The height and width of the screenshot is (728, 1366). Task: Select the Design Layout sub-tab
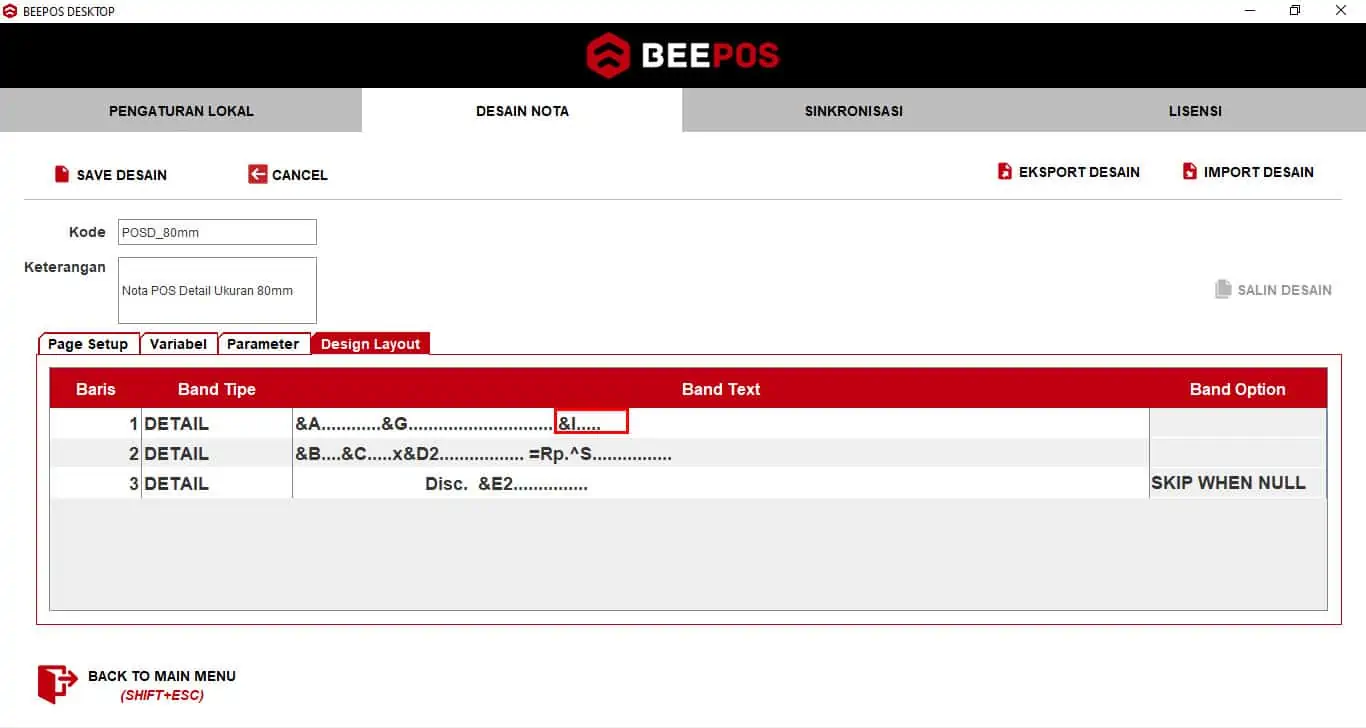click(x=370, y=343)
